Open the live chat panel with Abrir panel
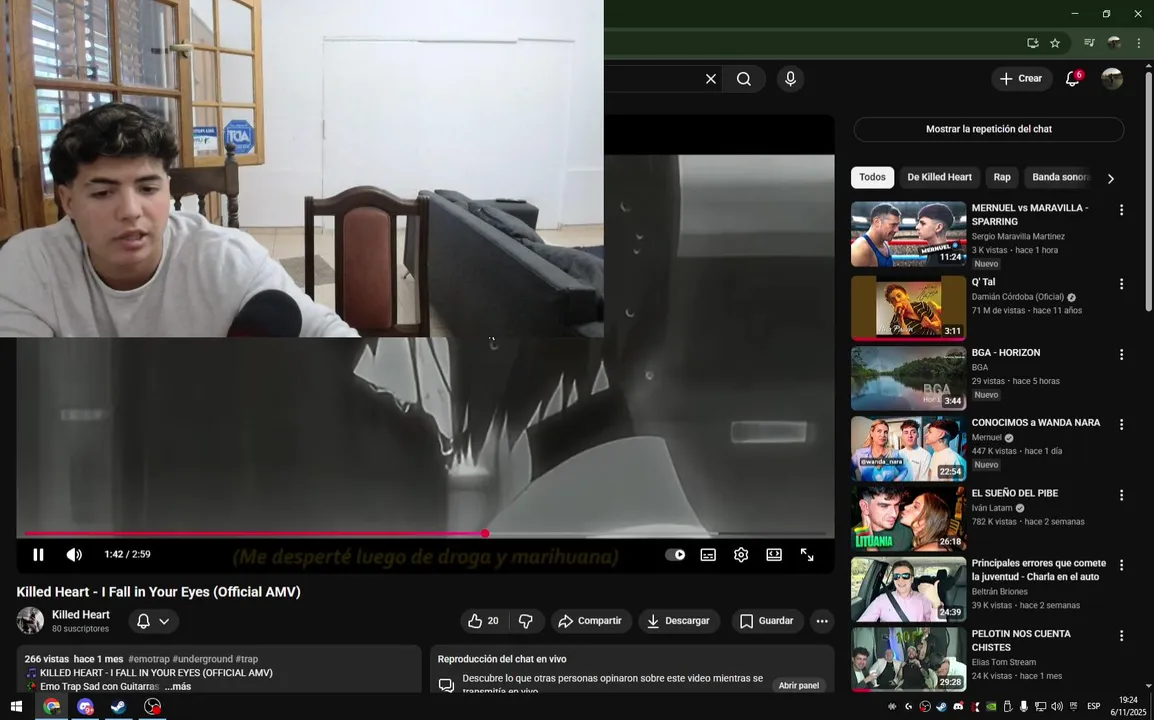This screenshot has width=1154, height=720. coord(799,685)
